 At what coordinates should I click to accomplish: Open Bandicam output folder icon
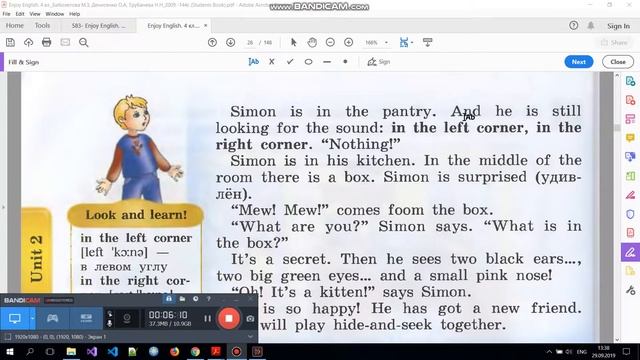click(x=182, y=299)
